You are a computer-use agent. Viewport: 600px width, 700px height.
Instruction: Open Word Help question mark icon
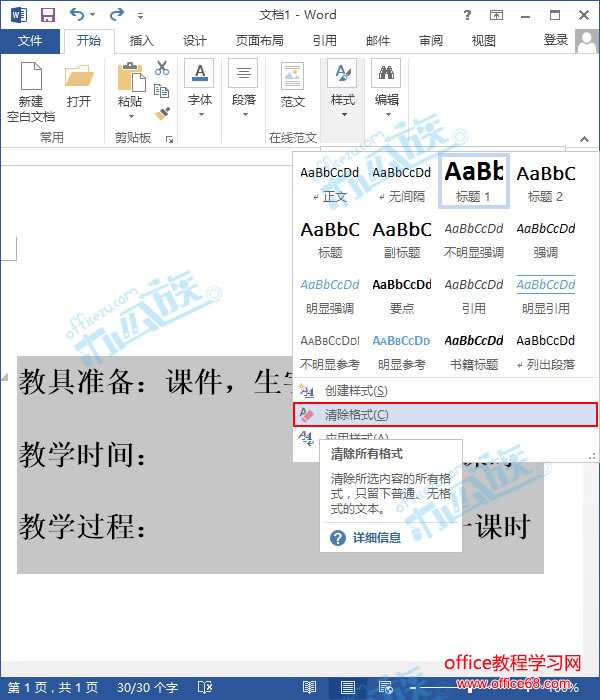click(467, 15)
